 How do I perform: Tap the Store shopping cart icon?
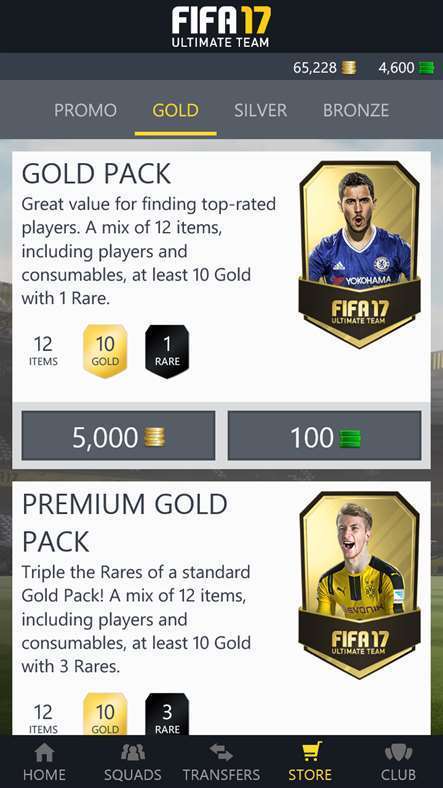coord(311,752)
